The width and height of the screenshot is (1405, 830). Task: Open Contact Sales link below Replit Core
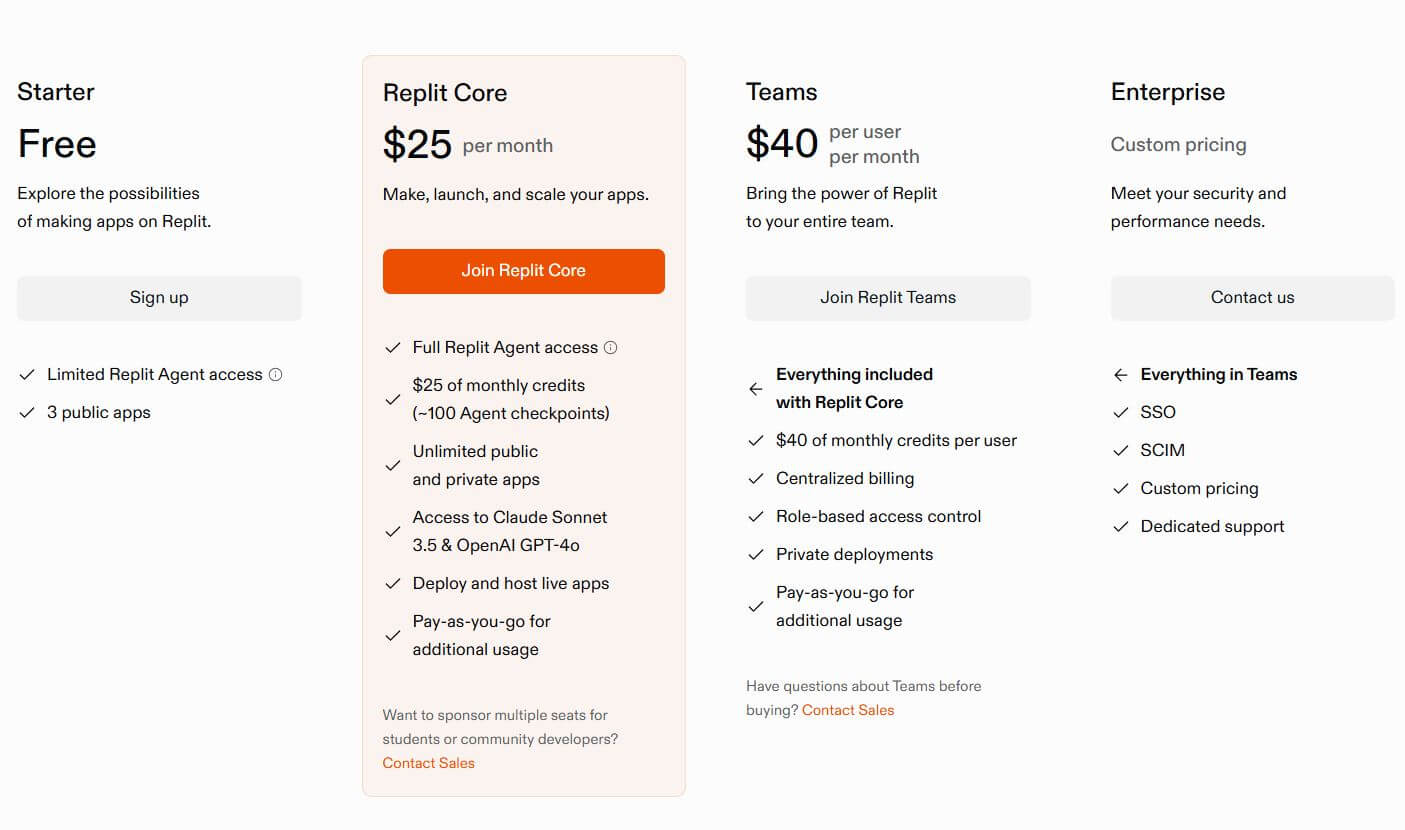[428, 763]
